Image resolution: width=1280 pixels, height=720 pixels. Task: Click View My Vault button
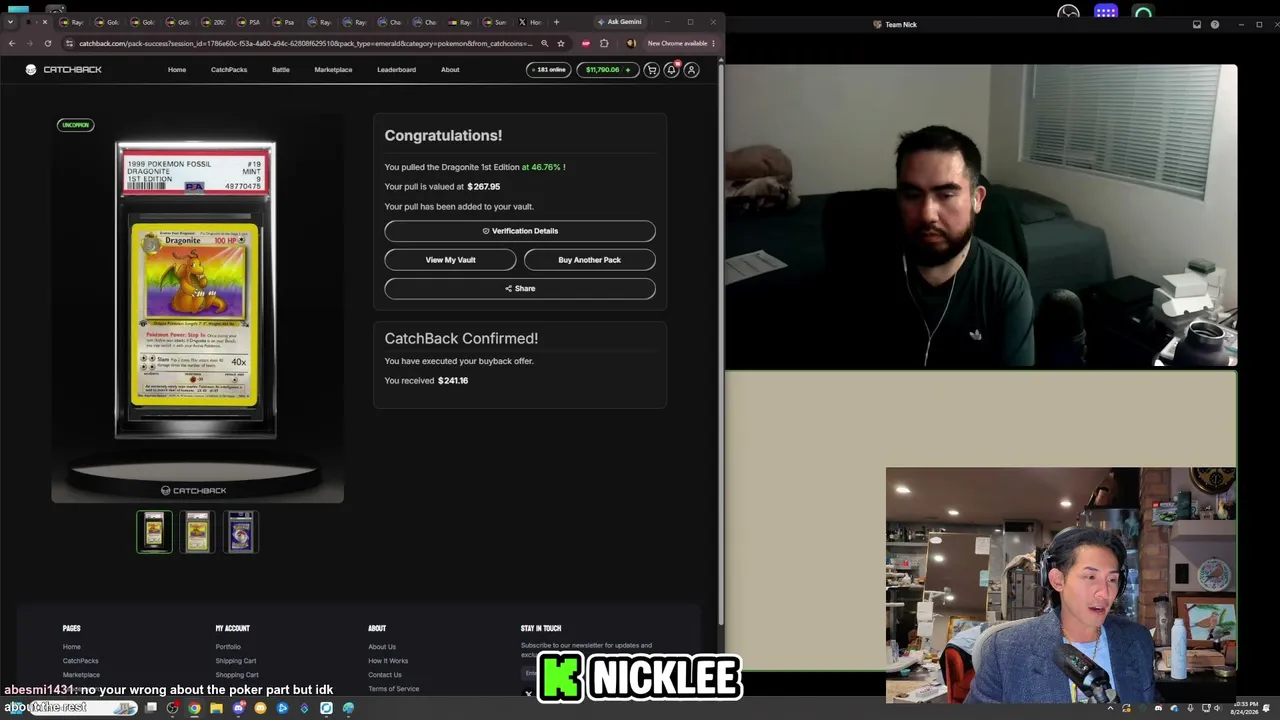(x=450, y=260)
